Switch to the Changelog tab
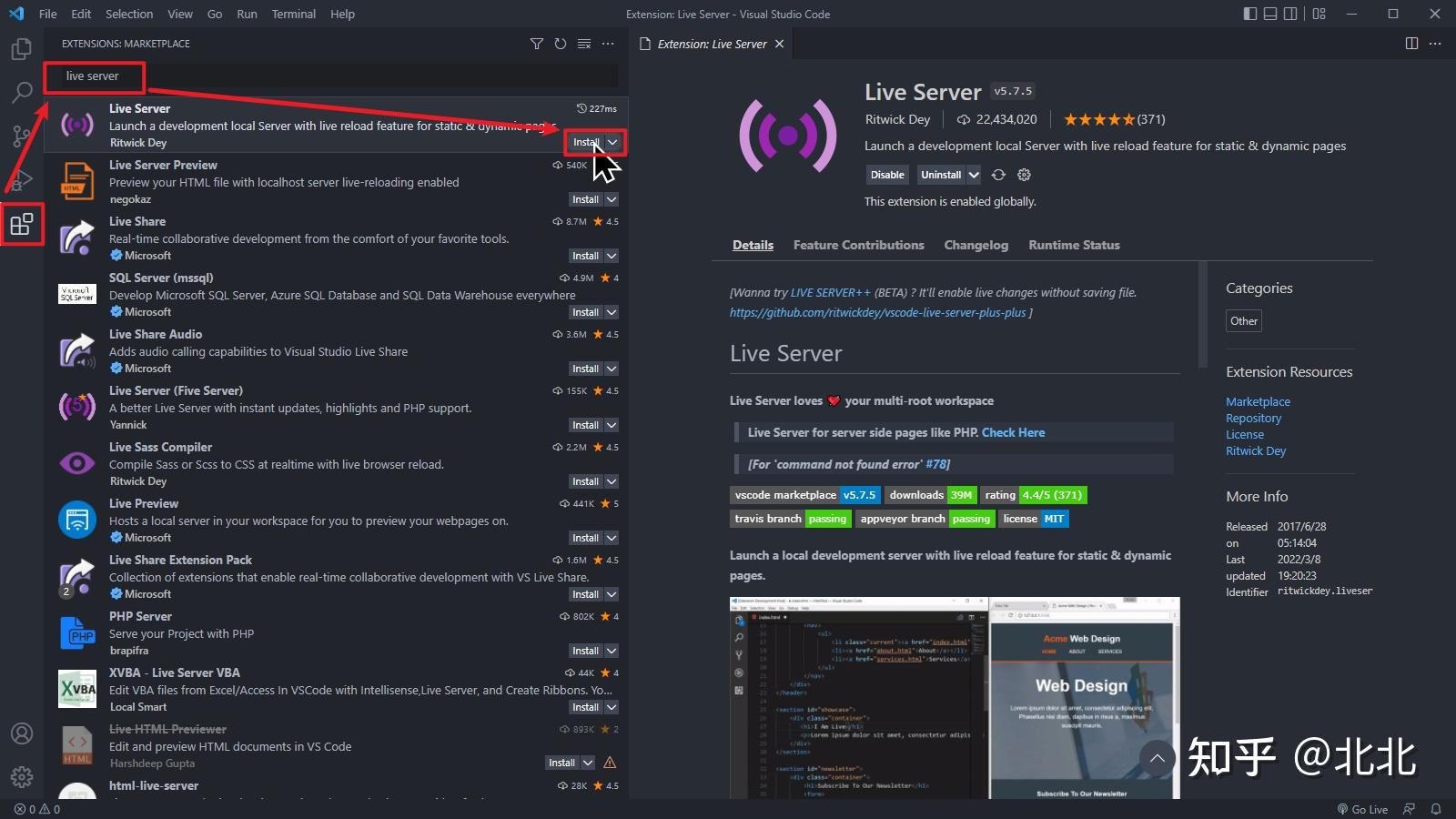 click(x=976, y=245)
